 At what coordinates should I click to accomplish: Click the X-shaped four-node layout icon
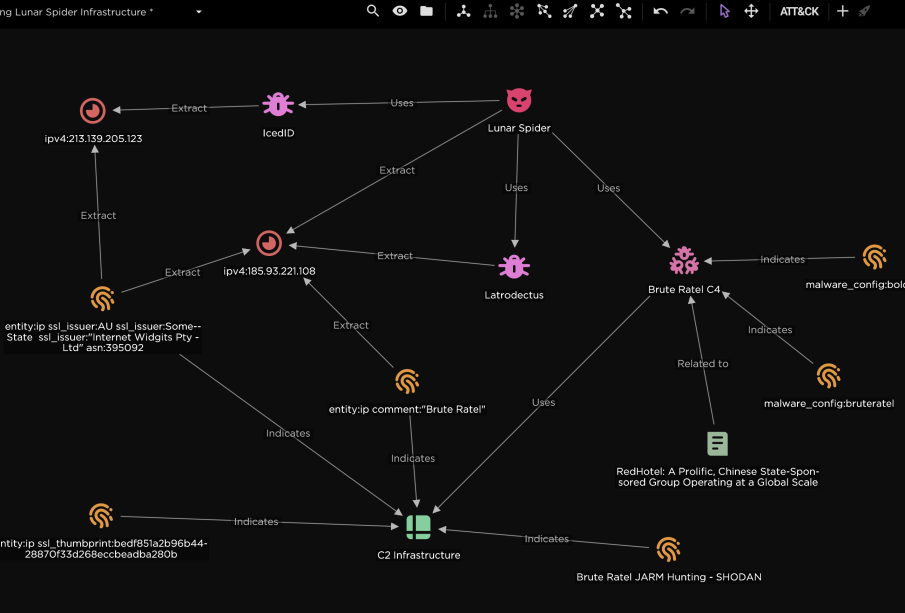[597, 11]
